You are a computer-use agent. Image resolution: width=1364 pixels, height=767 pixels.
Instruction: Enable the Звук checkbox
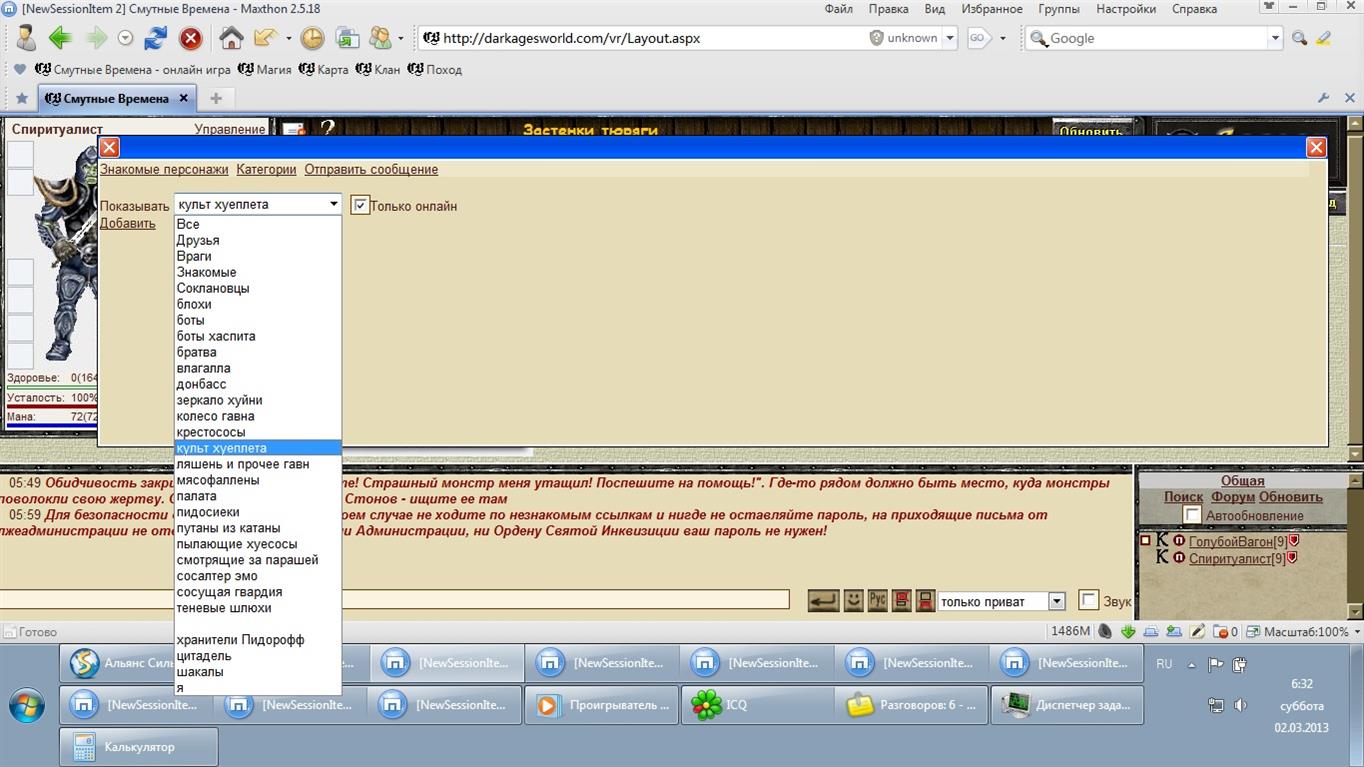click(x=1089, y=600)
